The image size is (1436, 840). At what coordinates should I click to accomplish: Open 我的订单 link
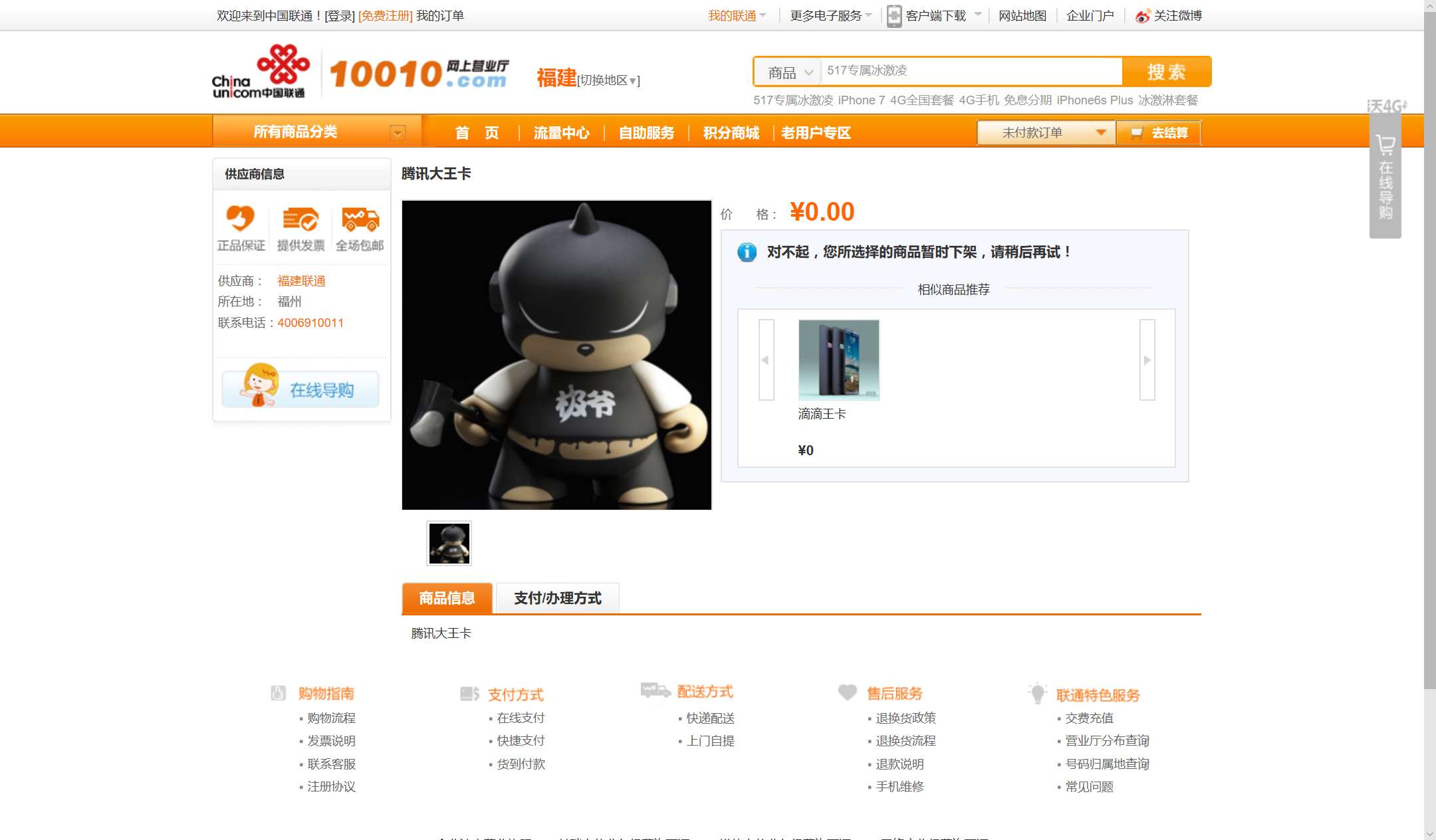[x=440, y=16]
